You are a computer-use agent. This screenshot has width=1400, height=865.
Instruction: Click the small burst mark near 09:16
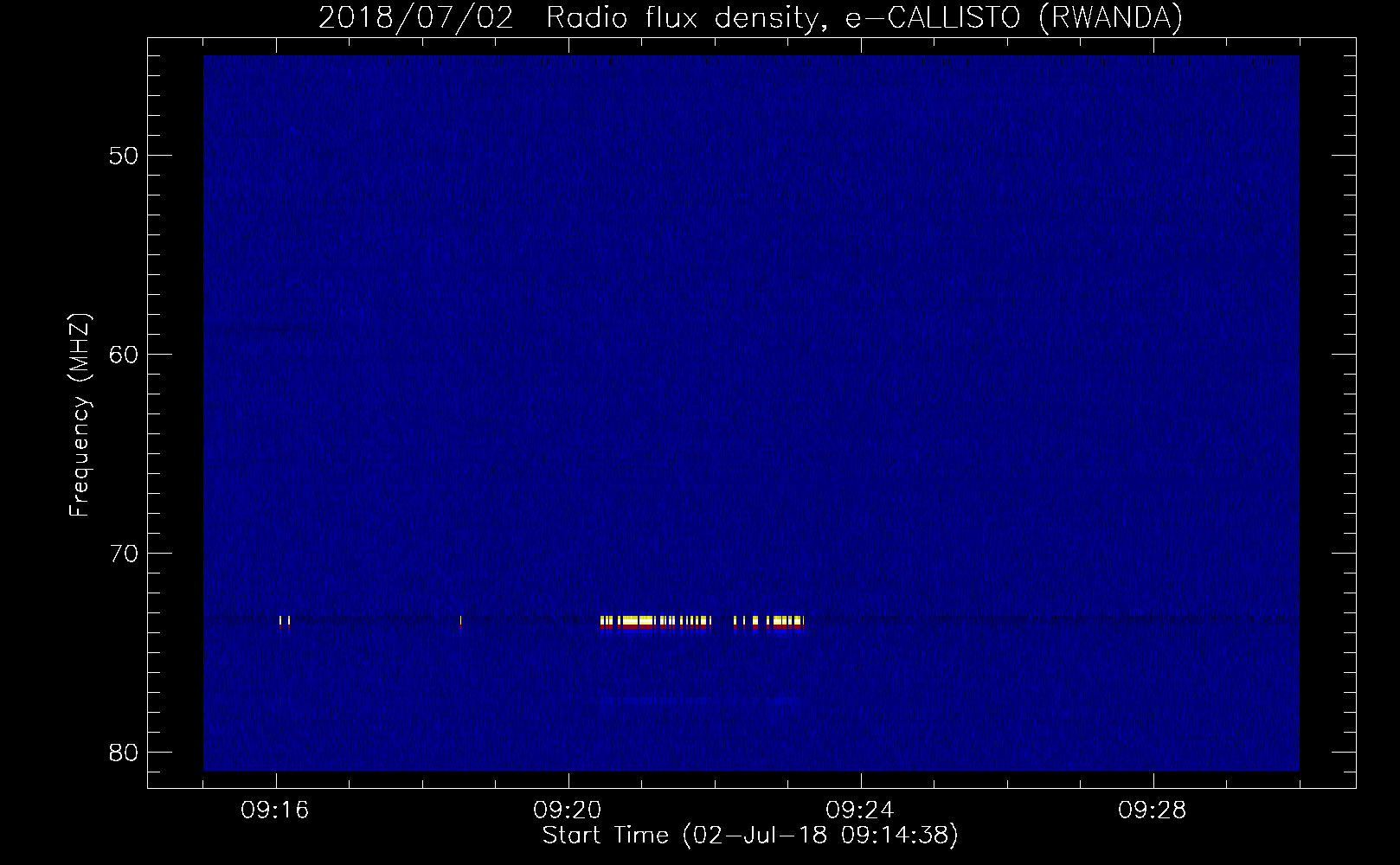tap(285, 621)
